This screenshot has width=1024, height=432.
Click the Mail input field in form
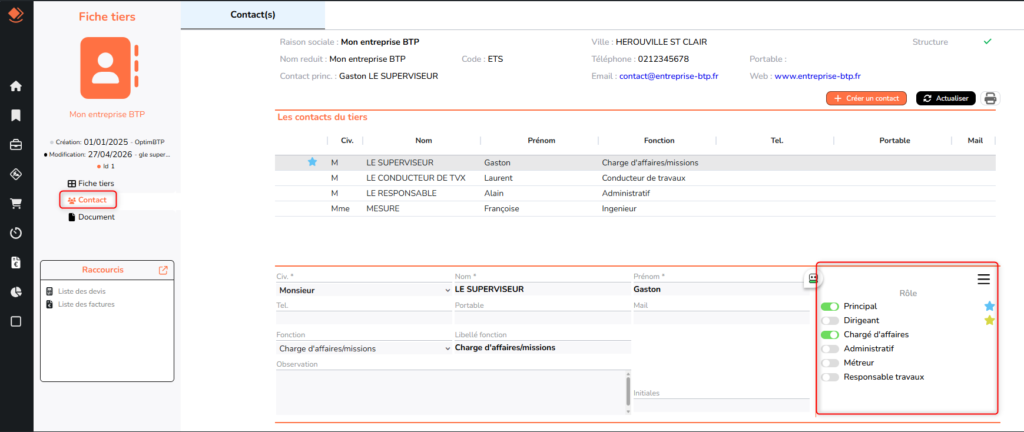click(x=721, y=318)
